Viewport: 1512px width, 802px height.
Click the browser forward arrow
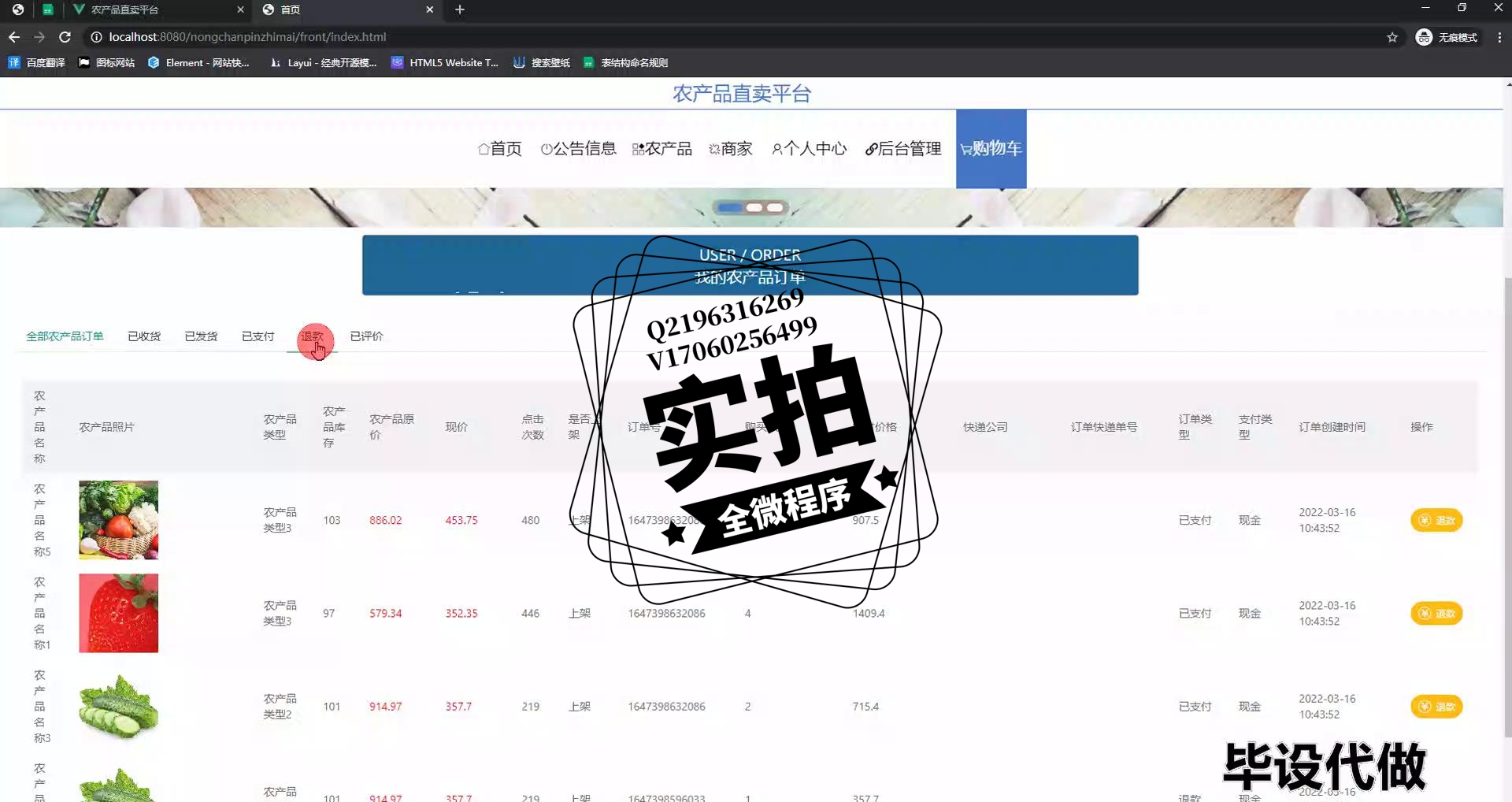[x=39, y=37]
